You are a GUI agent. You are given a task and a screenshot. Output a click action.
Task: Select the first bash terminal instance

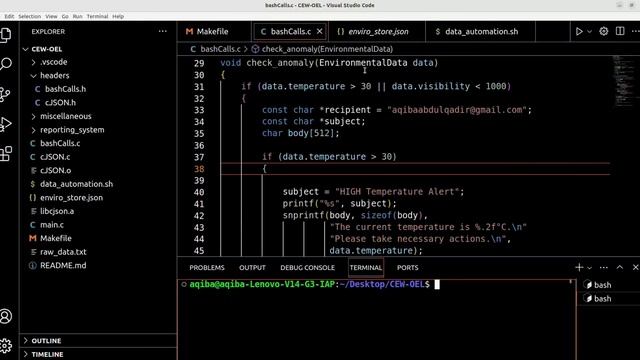coord(610,285)
